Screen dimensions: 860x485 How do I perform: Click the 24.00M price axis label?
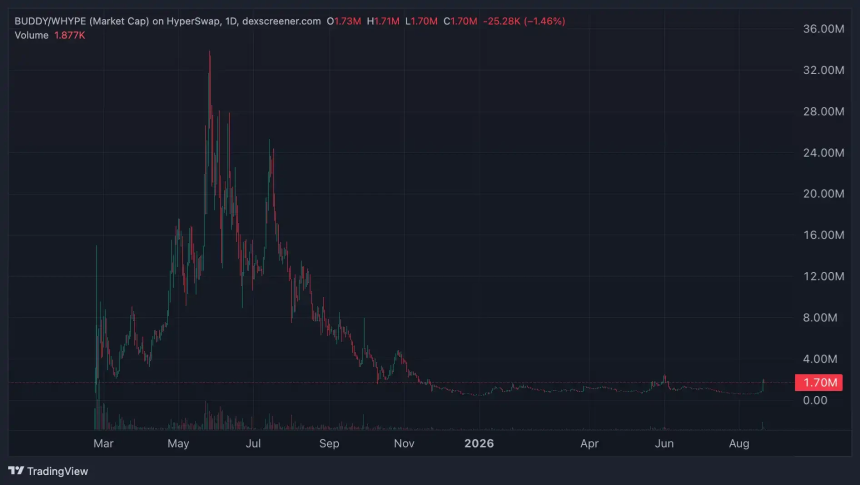(823, 153)
